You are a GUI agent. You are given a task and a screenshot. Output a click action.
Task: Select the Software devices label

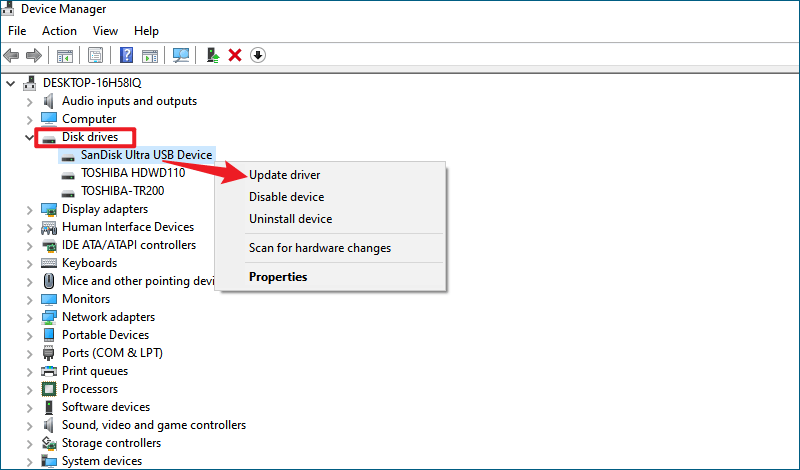(x=106, y=407)
